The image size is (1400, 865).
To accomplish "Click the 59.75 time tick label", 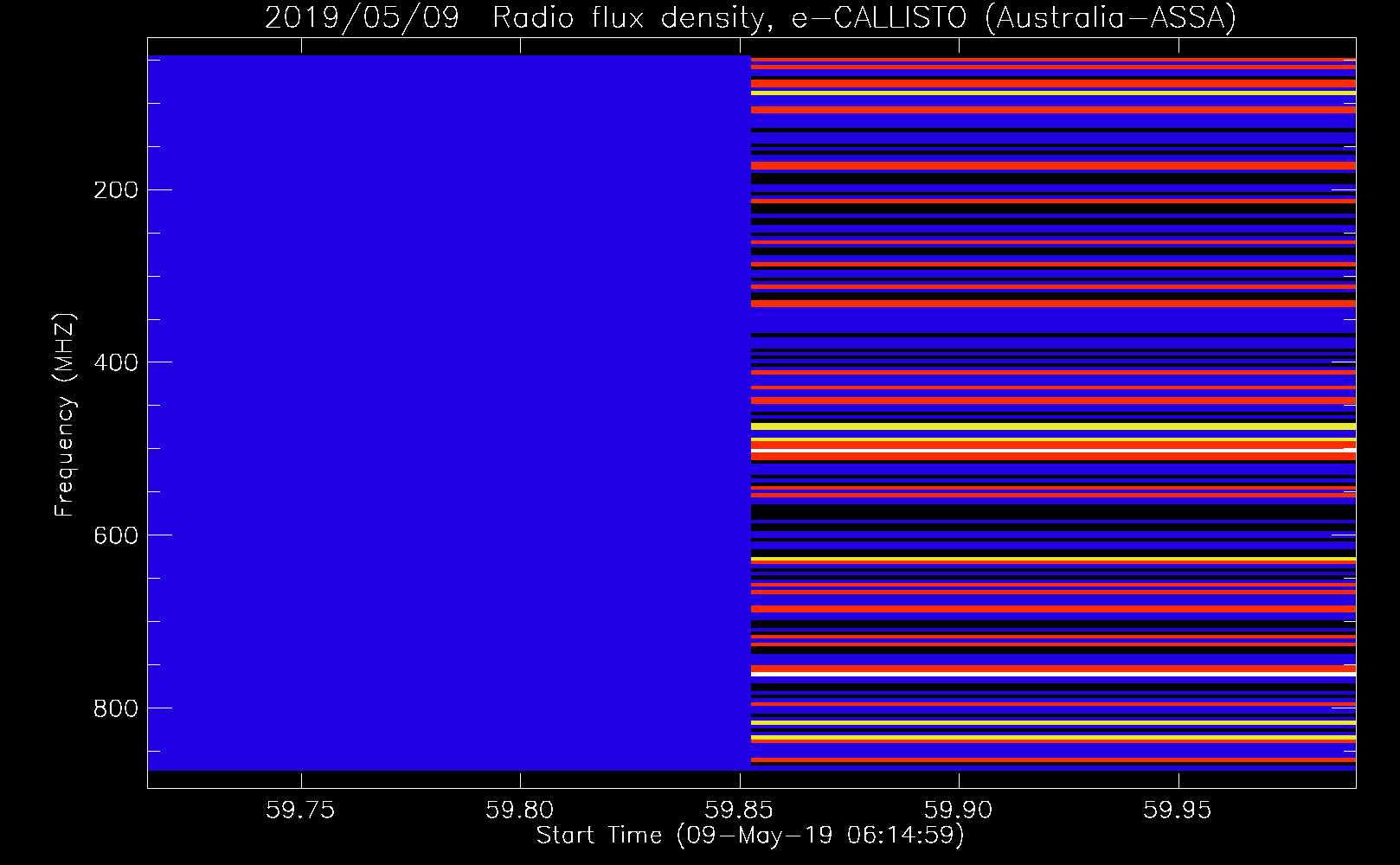I will [x=300, y=810].
